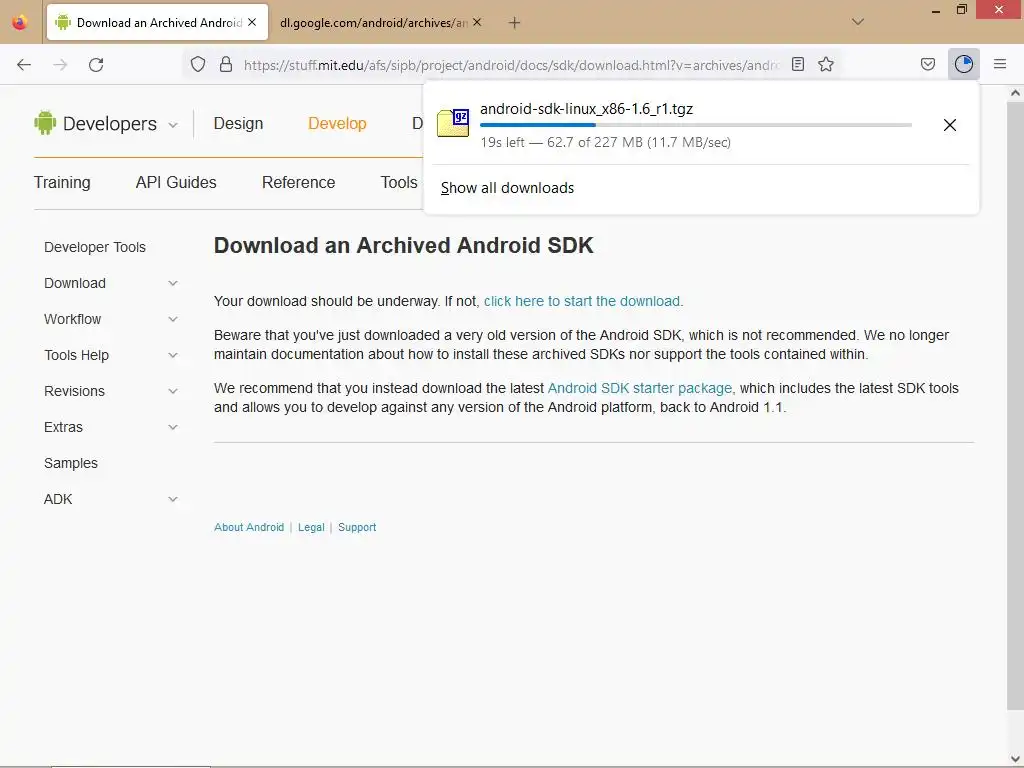The height and width of the screenshot is (768, 1024).
Task: Open the Support footer link
Action: point(357,527)
